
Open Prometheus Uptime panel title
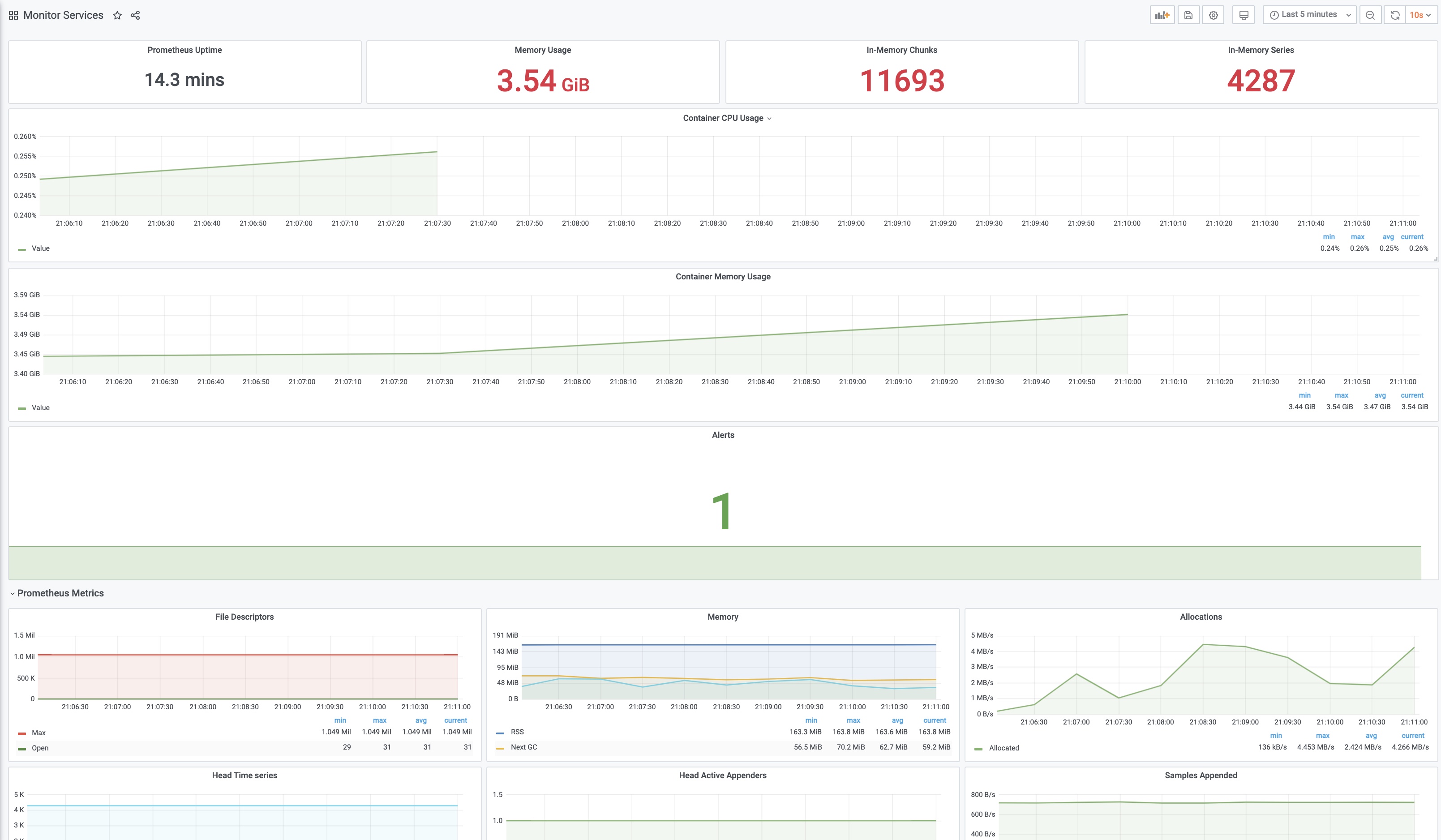(x=184, y=50)
